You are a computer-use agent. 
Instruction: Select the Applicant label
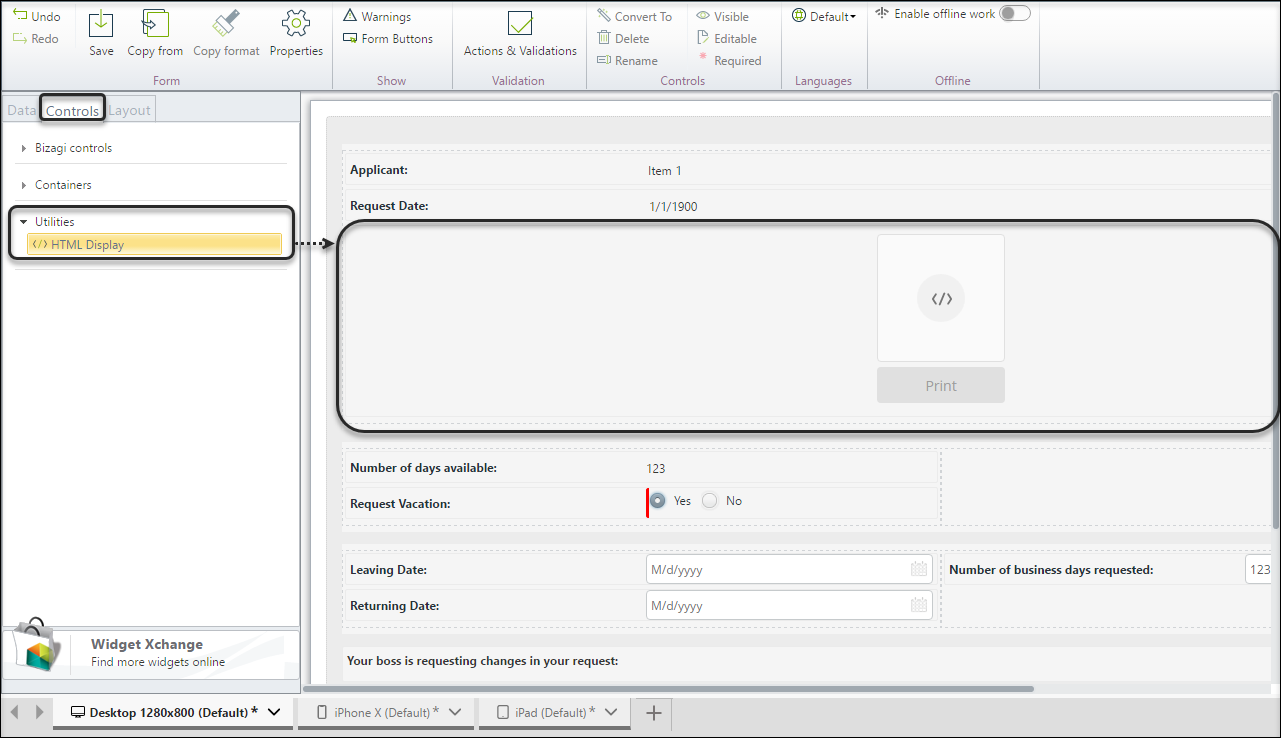click(379, 171)
